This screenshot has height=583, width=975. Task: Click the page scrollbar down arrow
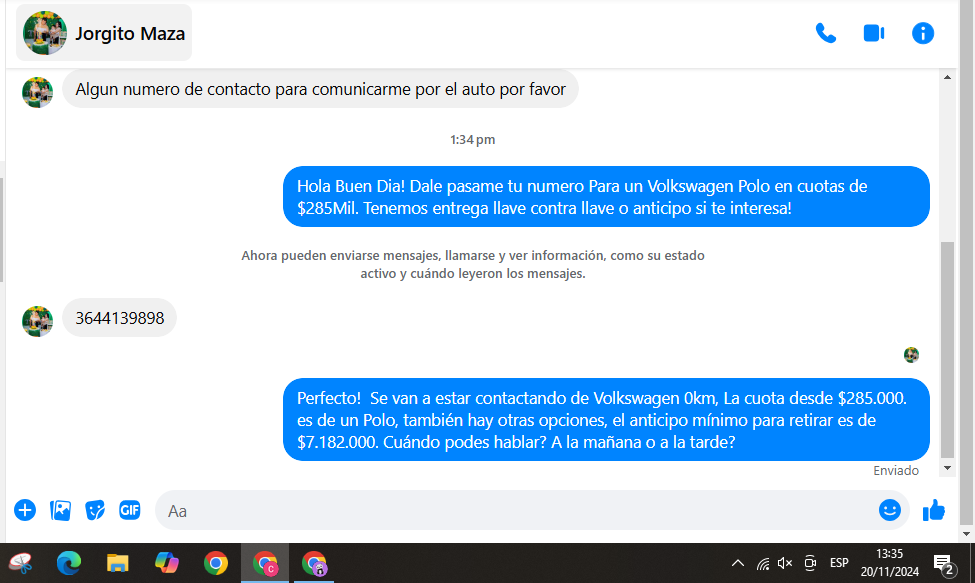coord(966,534)
